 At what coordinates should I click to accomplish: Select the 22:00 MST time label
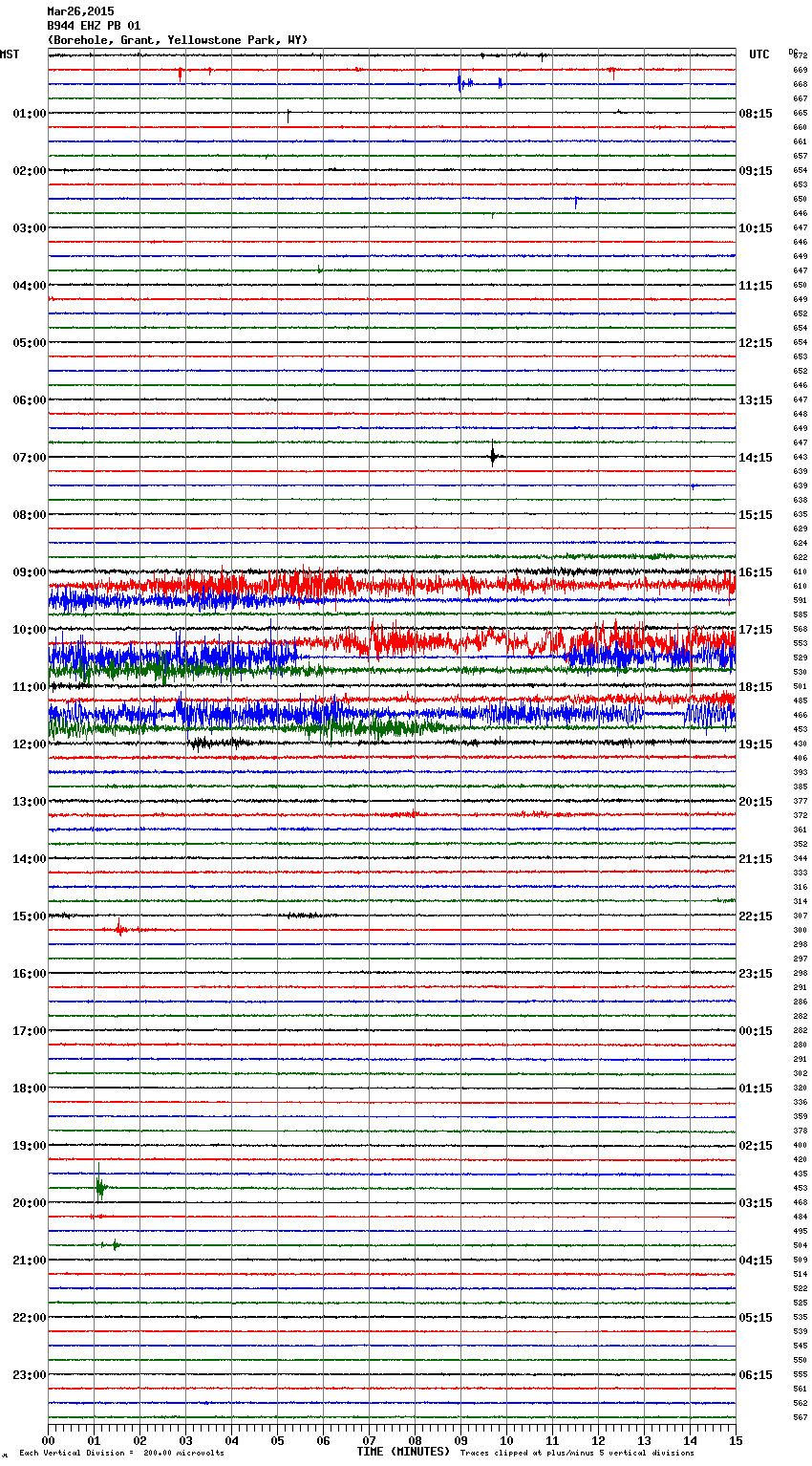30,1318
